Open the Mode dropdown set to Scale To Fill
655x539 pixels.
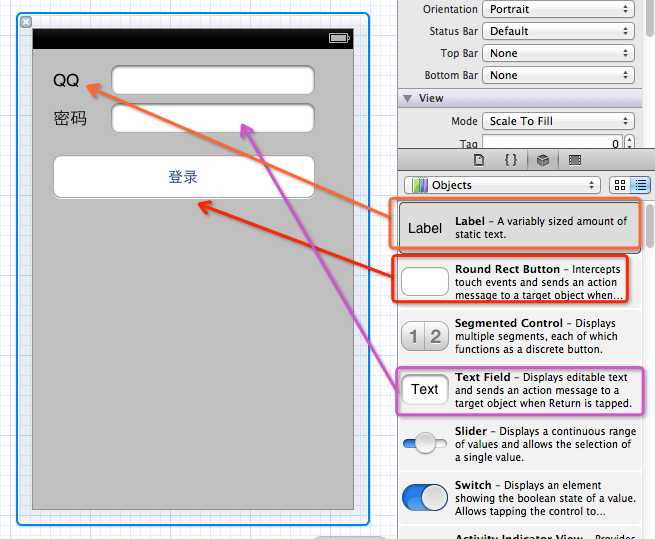point(558,121)
